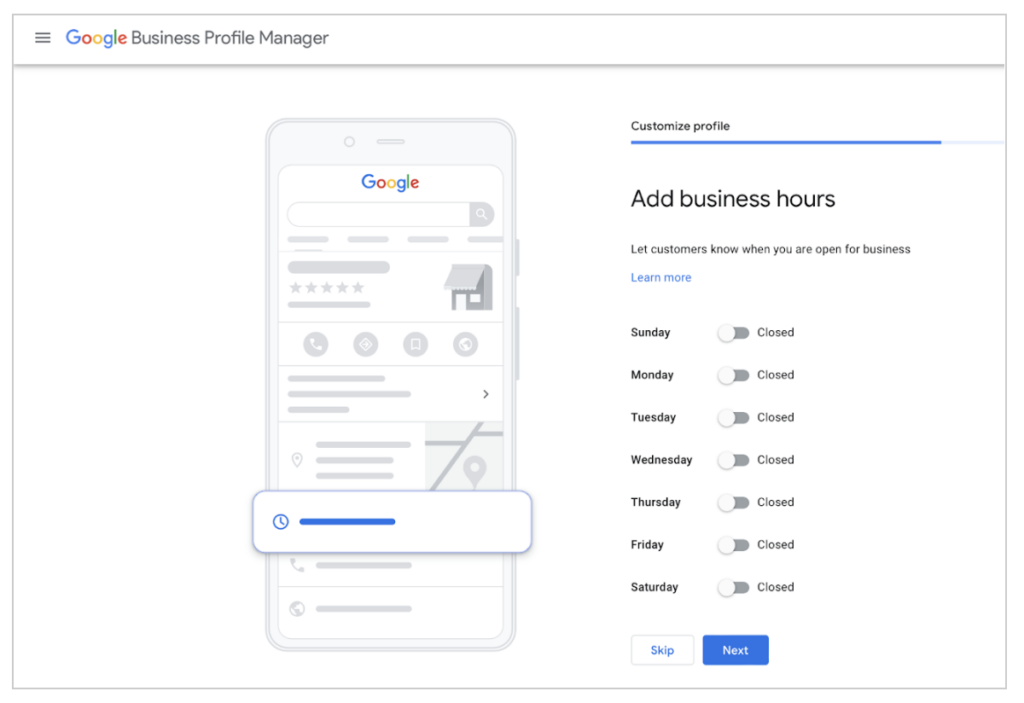Click the search field in phone mockup

pos(378,214)
